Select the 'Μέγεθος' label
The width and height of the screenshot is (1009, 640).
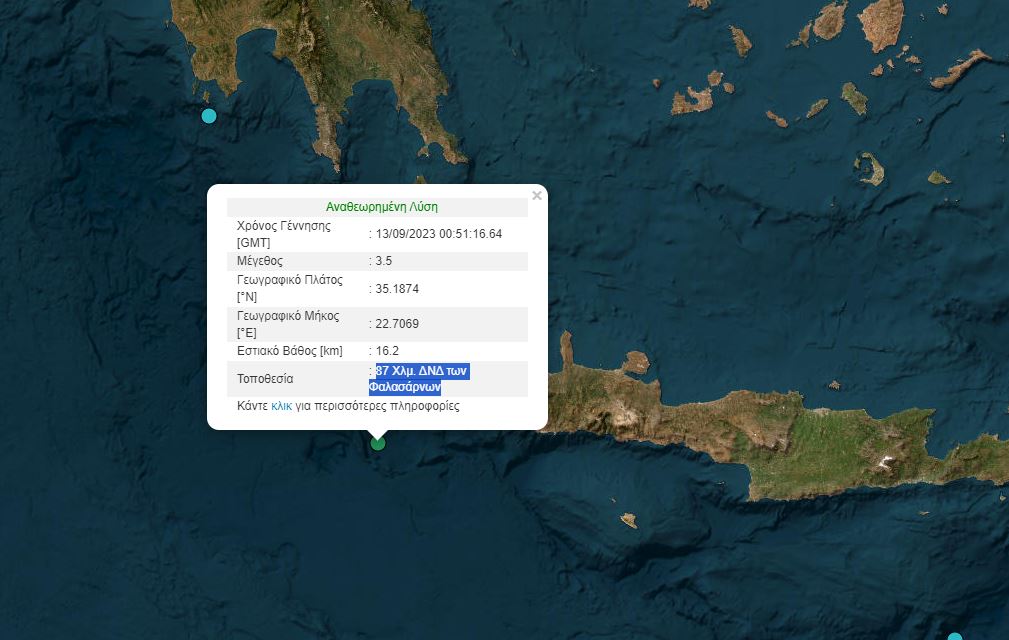pos(260,261)
